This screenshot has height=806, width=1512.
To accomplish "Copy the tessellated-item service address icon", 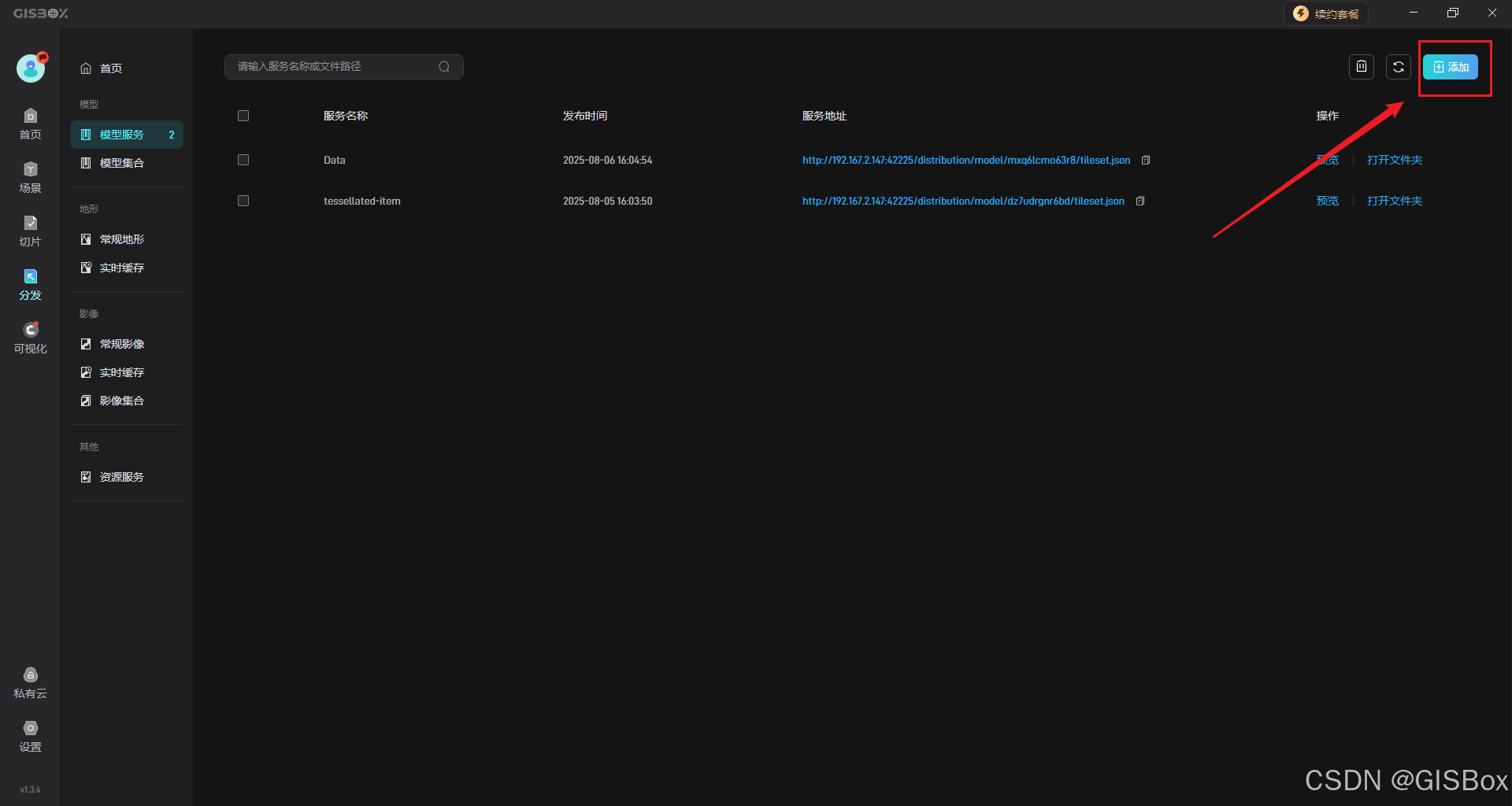I will coord(1140,201).
